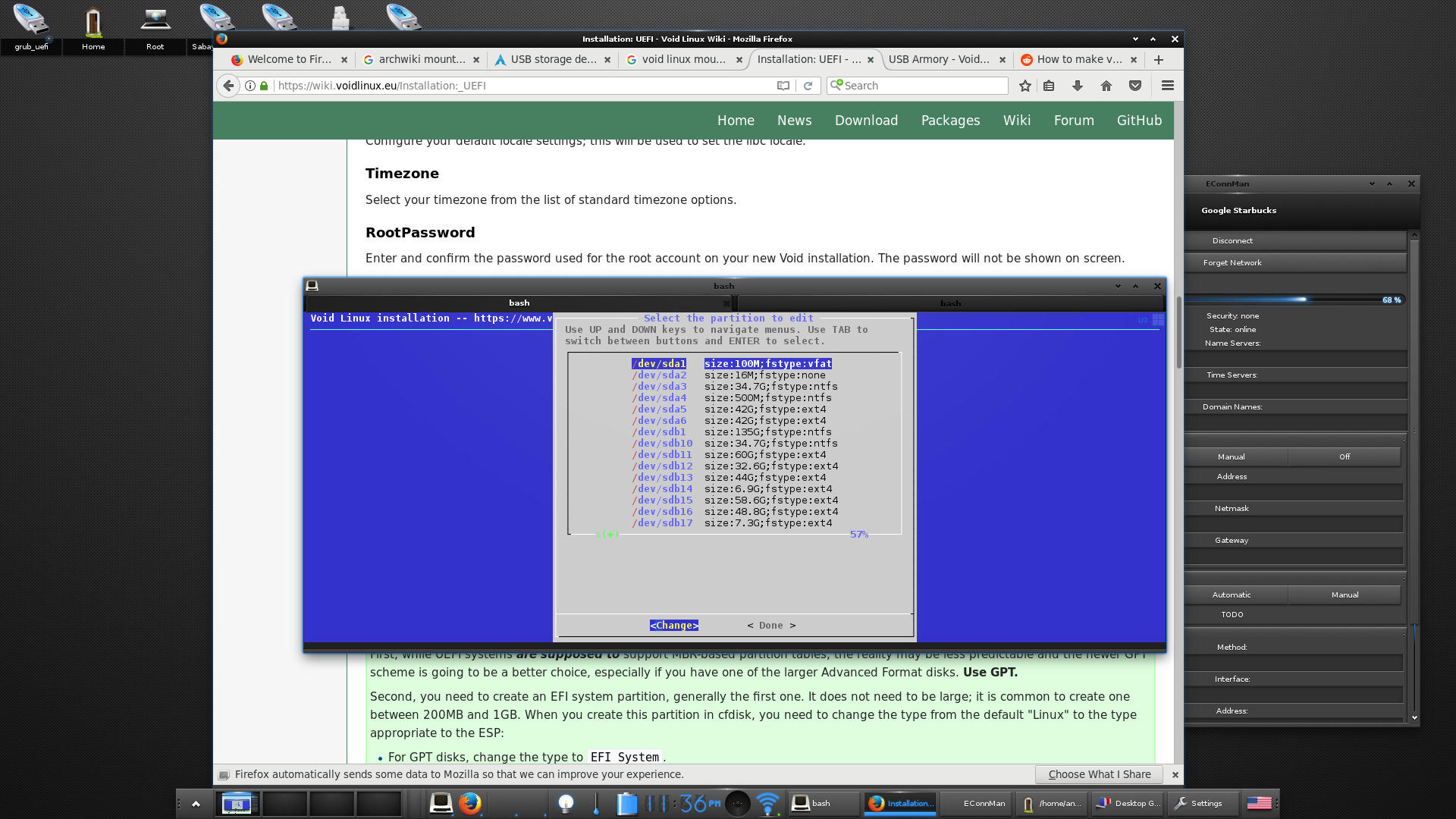
Task: Open Firefox downloads arrow icon
Action: coord(1078,86)
